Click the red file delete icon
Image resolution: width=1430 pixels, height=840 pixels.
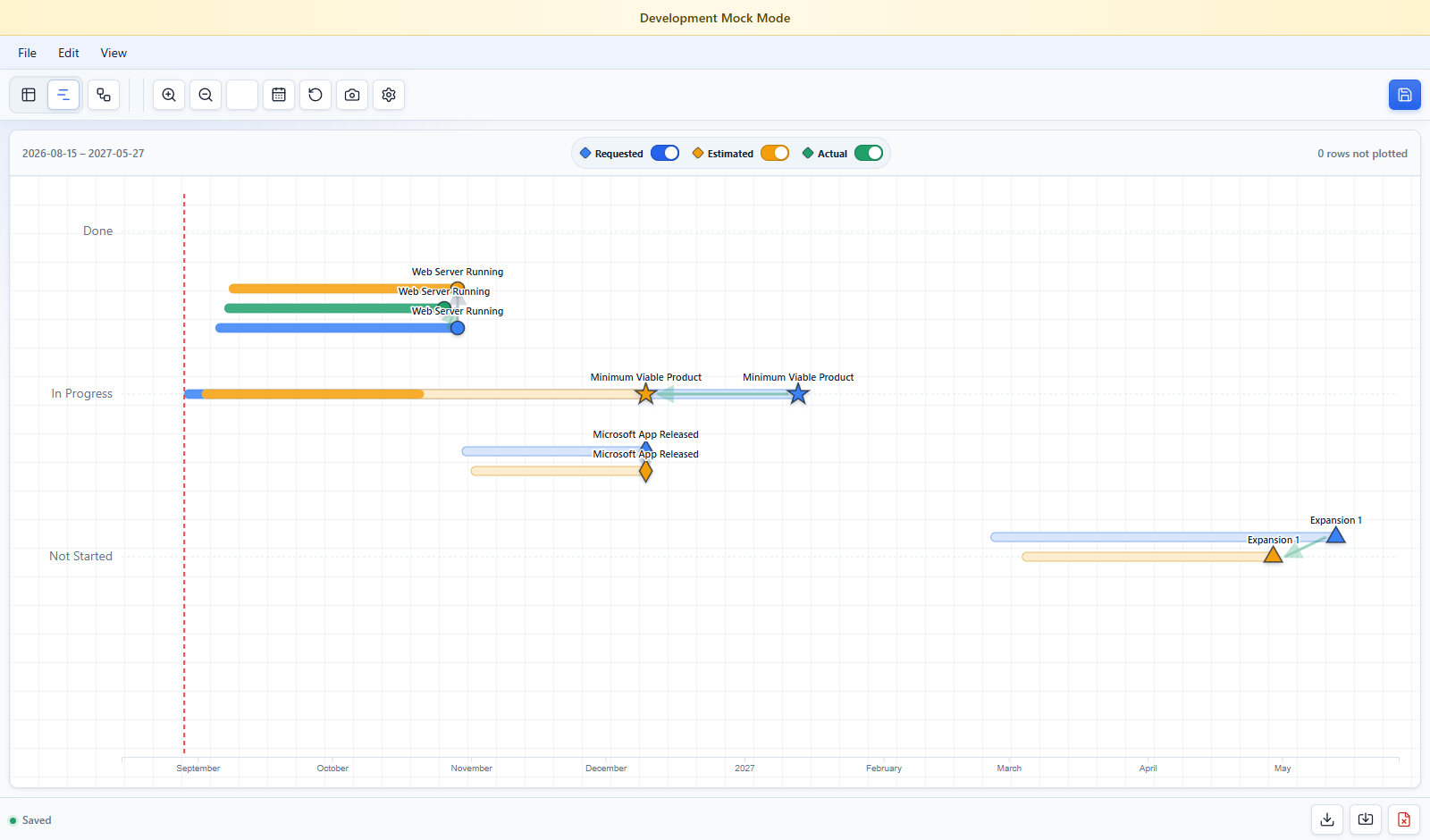pos(1404,819)
